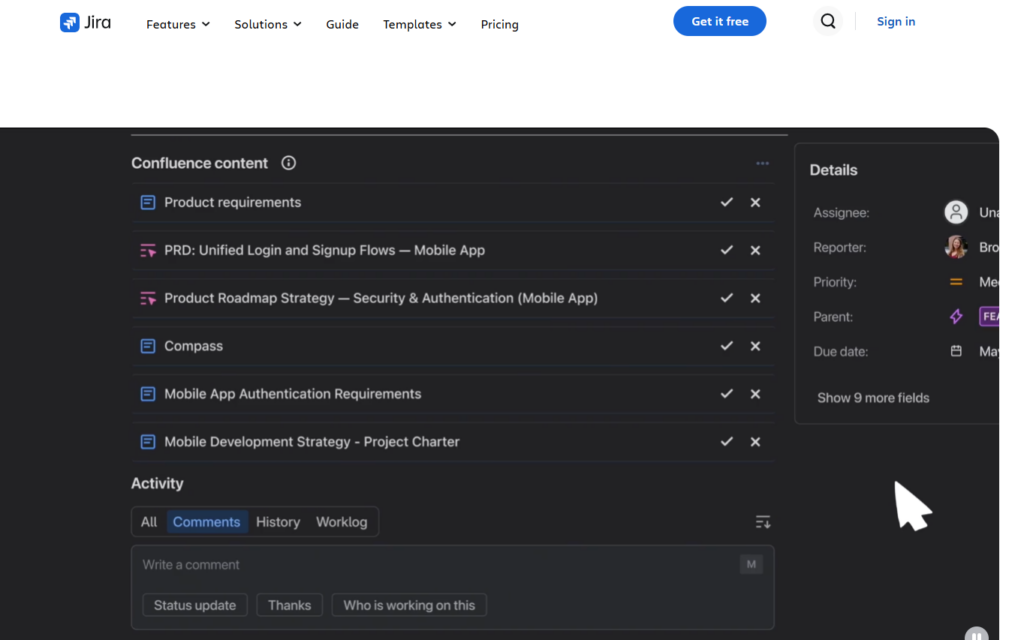The height and width of the screenshot is (640, 1024).
Task: Switch to the Worklog tab
Action: (342, 522)
